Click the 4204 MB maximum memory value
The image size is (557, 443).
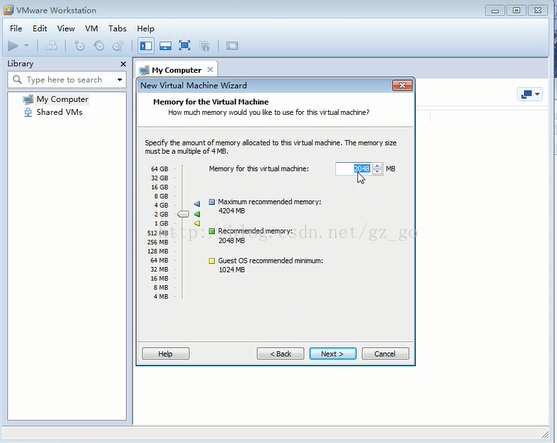[232, 211]
